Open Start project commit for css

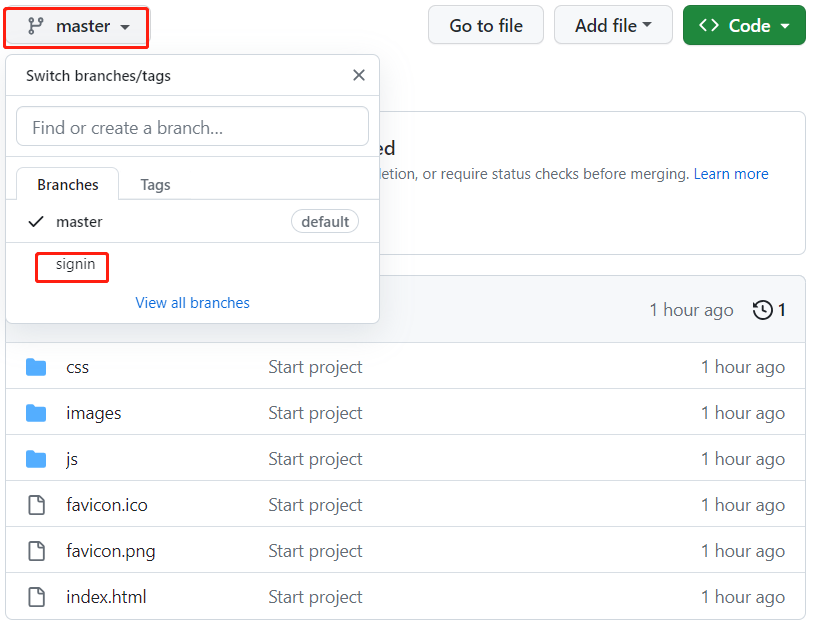click(x=315, y=367)
